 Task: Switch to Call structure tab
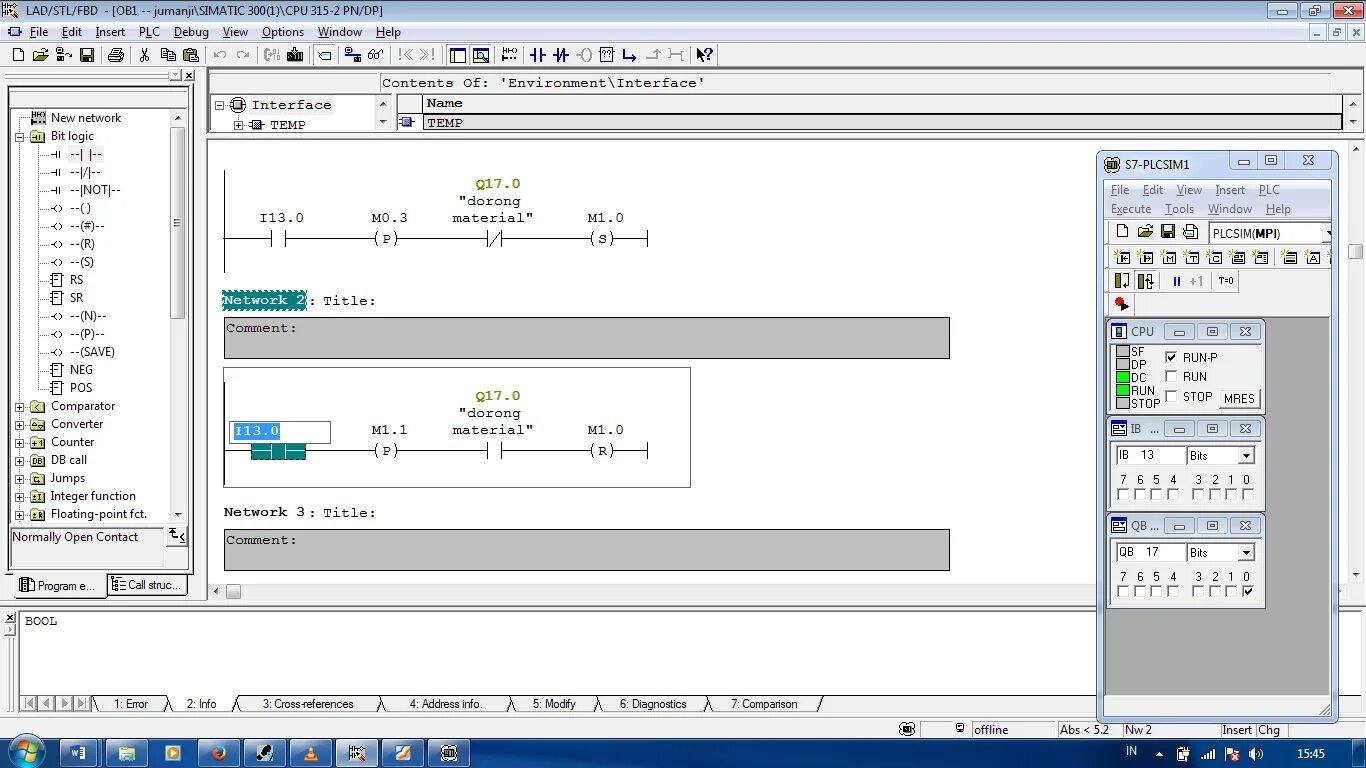[148, 585]
